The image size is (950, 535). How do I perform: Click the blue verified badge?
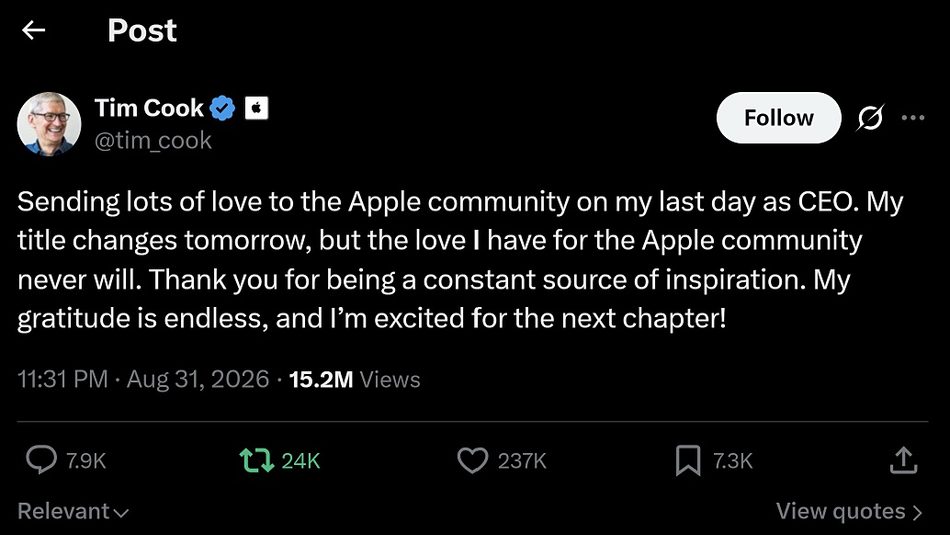pos(222,108)
